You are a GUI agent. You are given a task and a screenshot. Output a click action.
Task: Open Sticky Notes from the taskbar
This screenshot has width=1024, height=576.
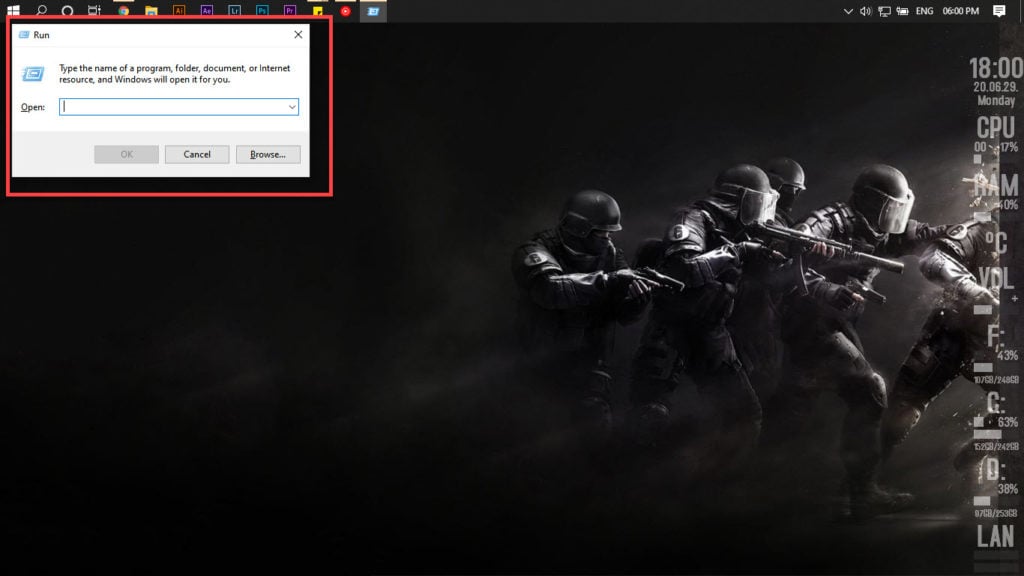click(x=318, y=11)
